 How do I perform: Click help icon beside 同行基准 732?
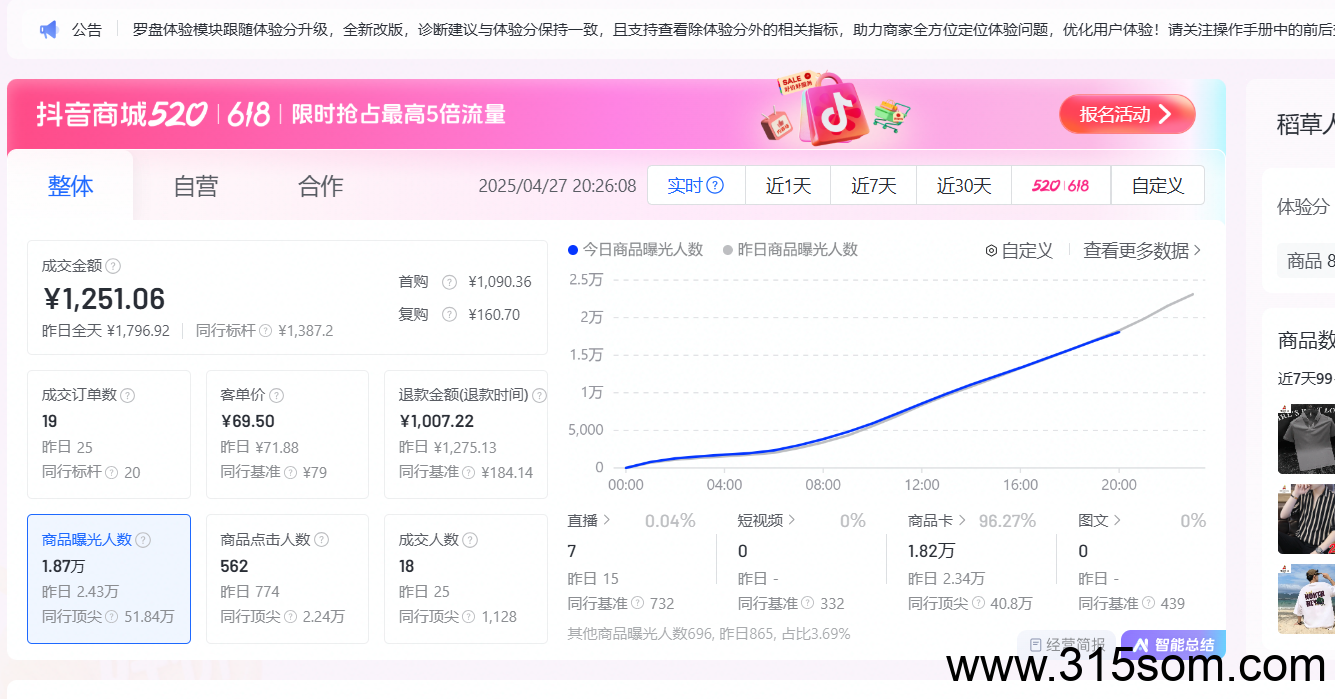pyautogui.click(x=638, y=603)
